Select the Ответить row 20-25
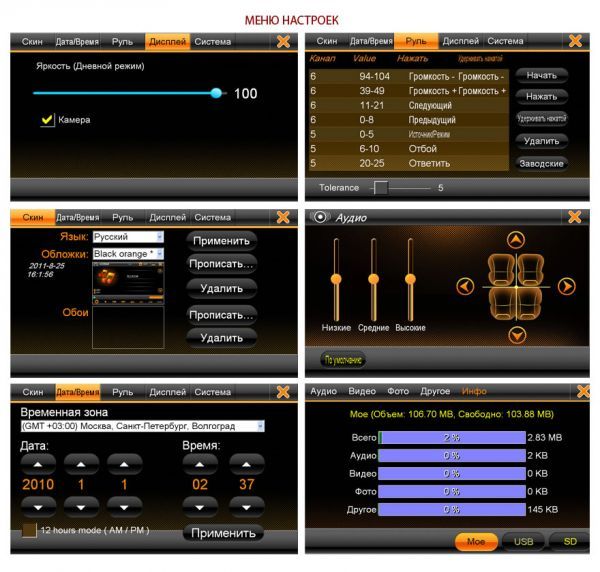The width and height of the screenshot is (600, 572). click(x=409, y=163)
